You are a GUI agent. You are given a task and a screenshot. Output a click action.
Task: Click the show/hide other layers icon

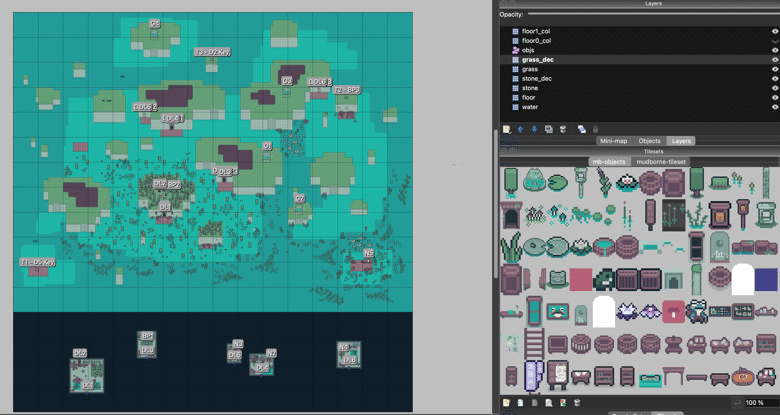pos(582,129)
